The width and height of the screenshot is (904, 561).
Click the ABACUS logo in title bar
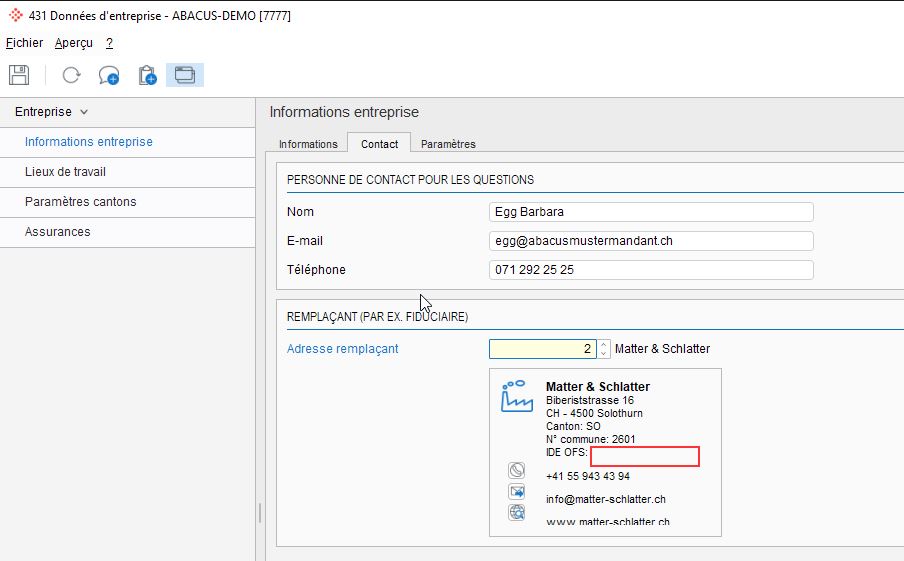[16, 16]
